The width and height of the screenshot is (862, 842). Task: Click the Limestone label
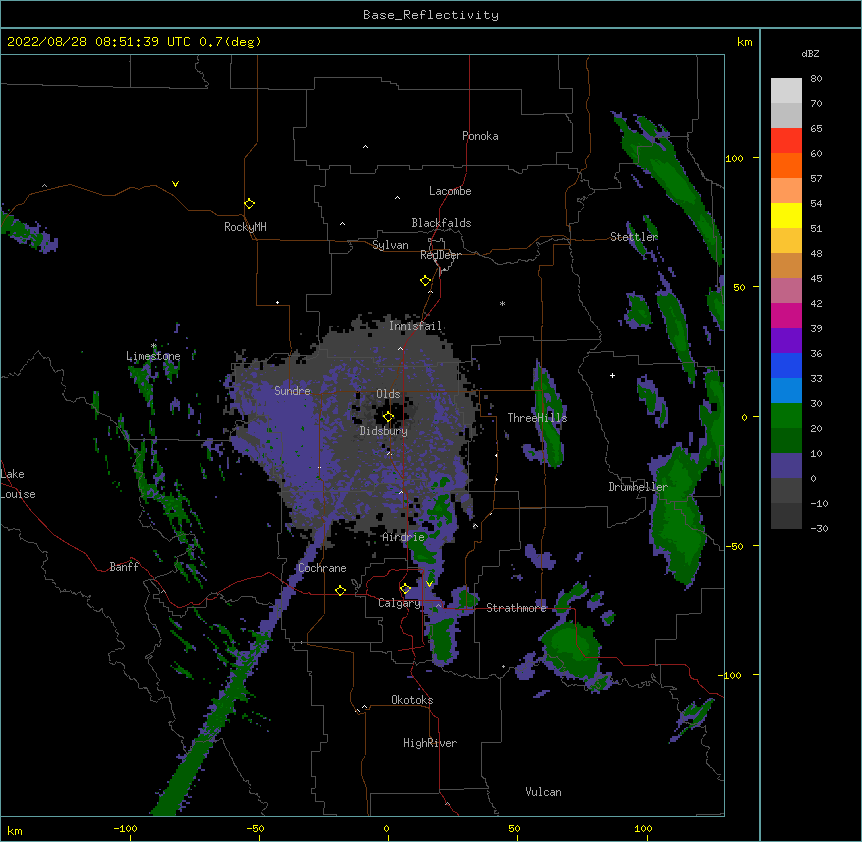153,356
